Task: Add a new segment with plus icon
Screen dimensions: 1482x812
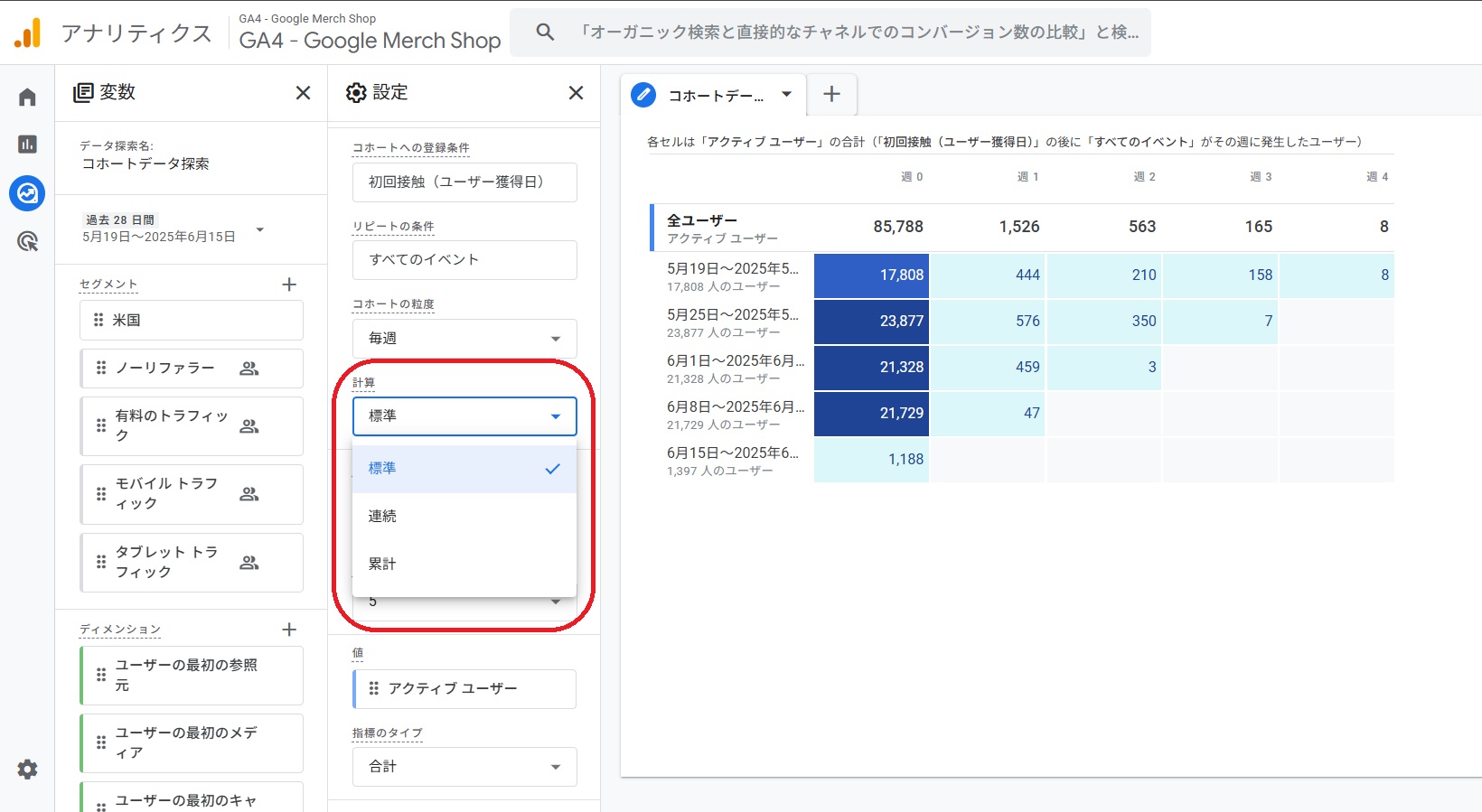Action: pos(289,285)
